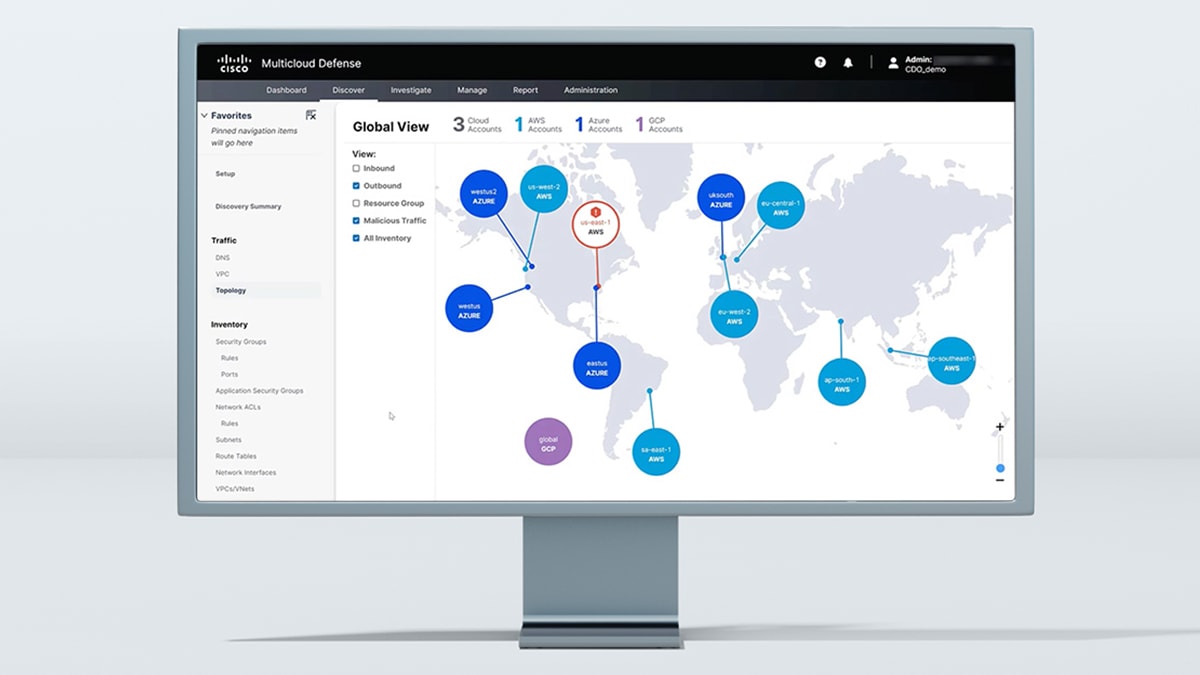
Task: Collapse the Favorites section chevron
Action: (204, 116)
